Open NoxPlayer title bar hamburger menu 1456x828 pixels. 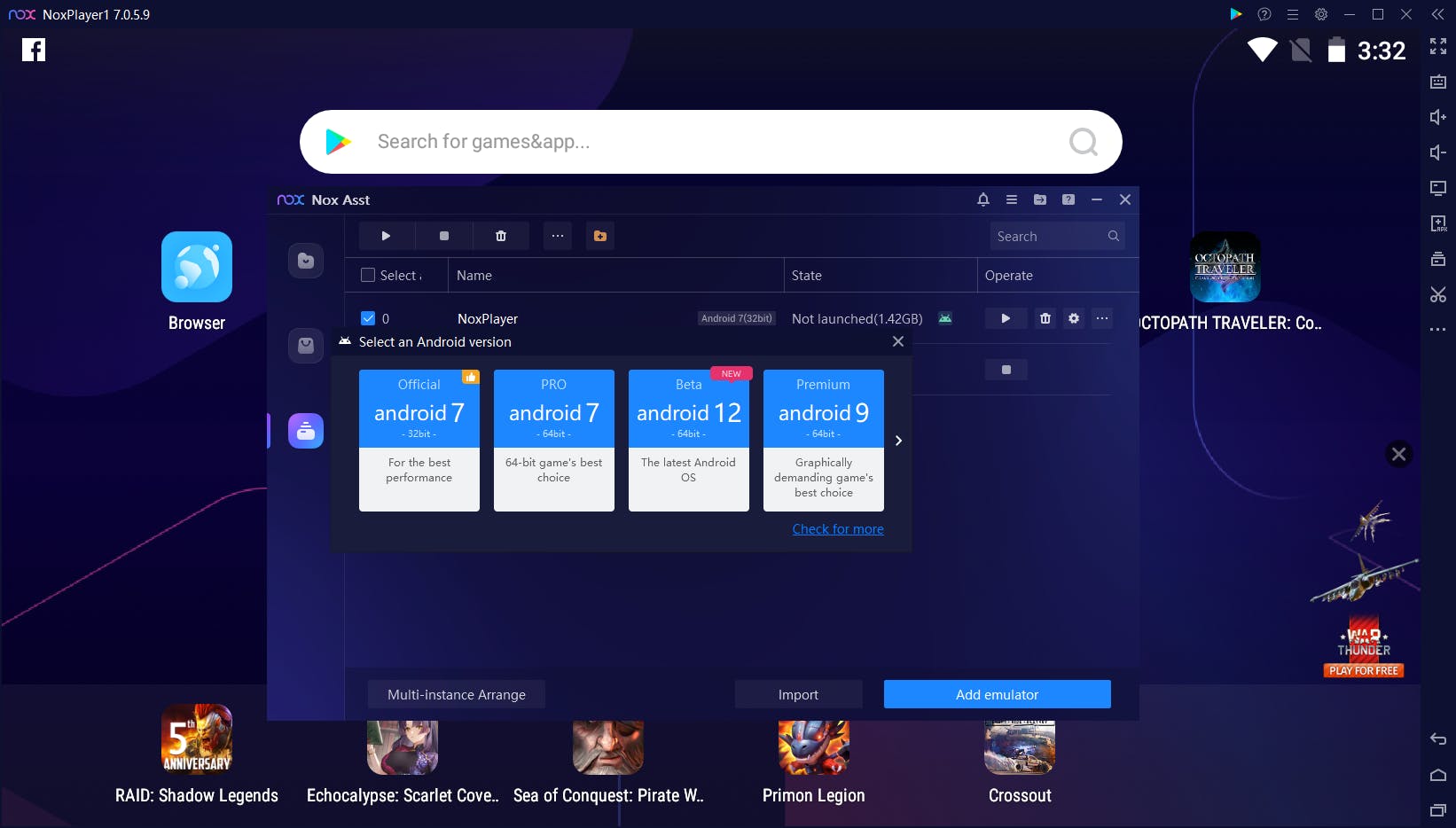click(x=1293, y=14)
